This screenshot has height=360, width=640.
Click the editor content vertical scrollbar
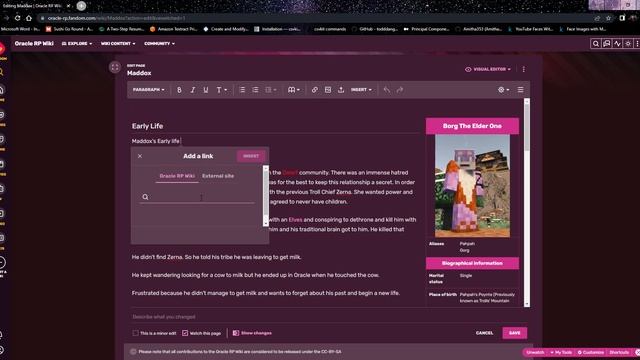click(527, 202)
